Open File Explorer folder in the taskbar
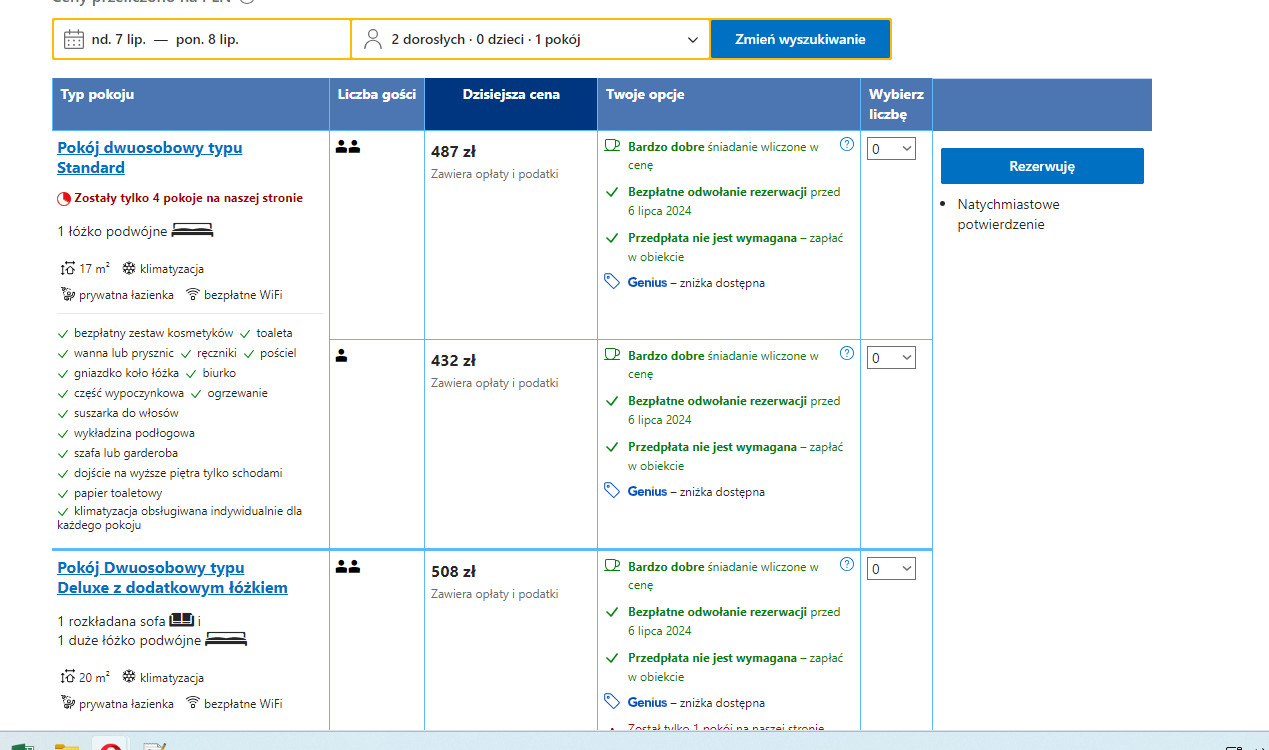The image size is (1269, 750). tap(66, 745)
